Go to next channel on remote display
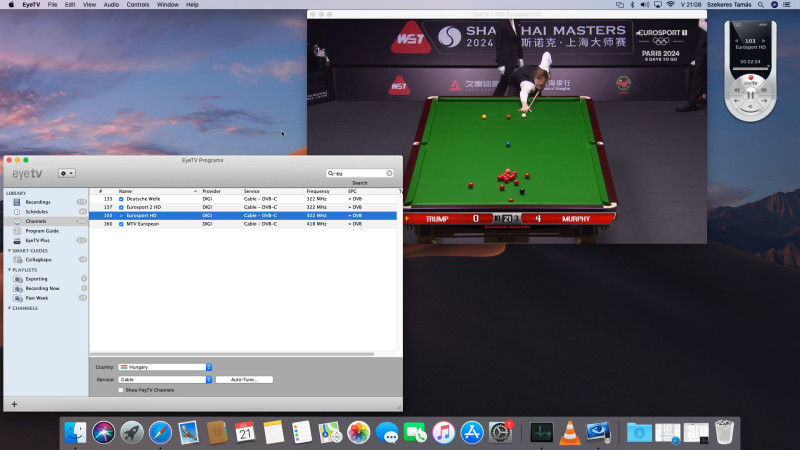The width and height of the screenshot is (800, 450). click(764, 41)
